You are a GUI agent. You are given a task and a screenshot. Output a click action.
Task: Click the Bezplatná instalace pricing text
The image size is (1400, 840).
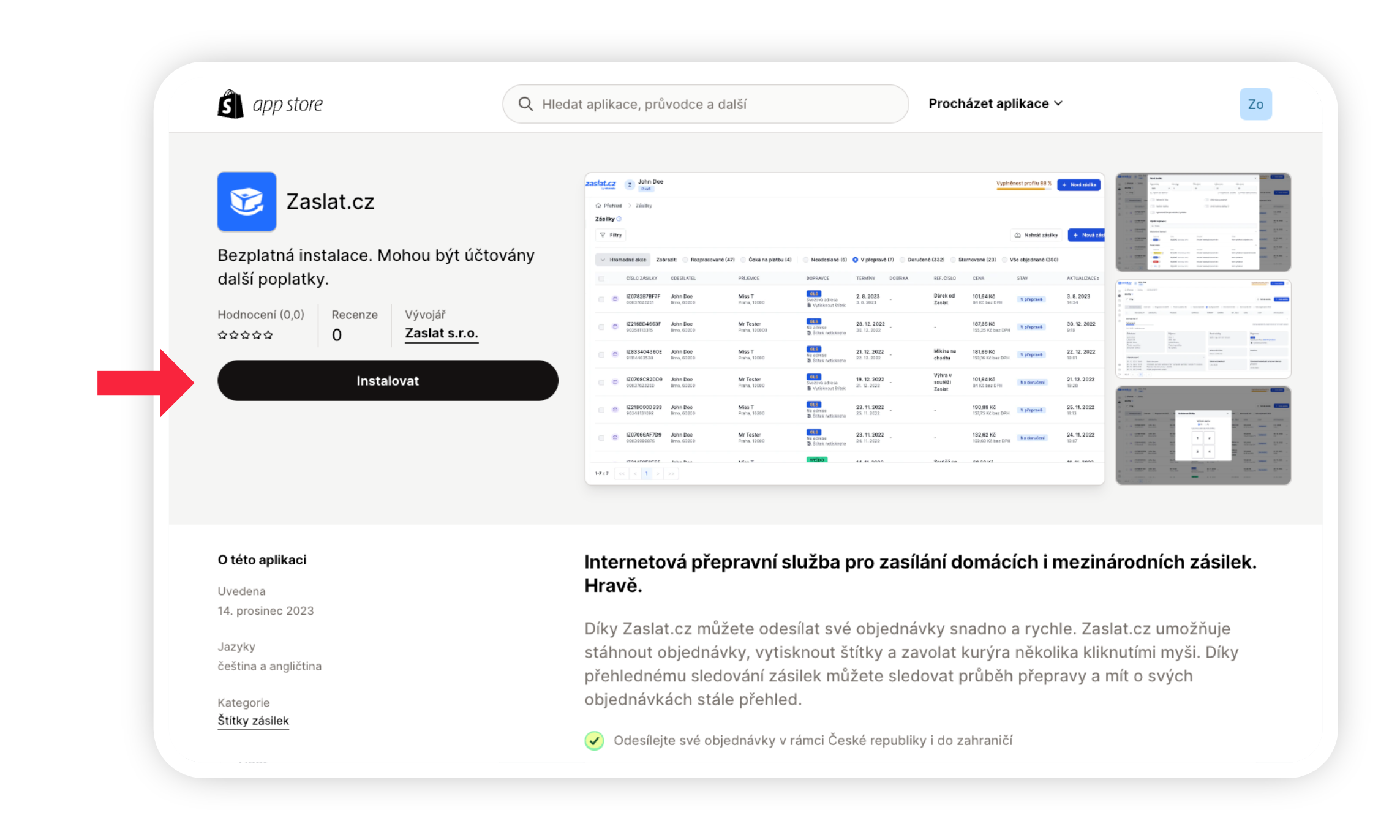click(x=376, y=267)
